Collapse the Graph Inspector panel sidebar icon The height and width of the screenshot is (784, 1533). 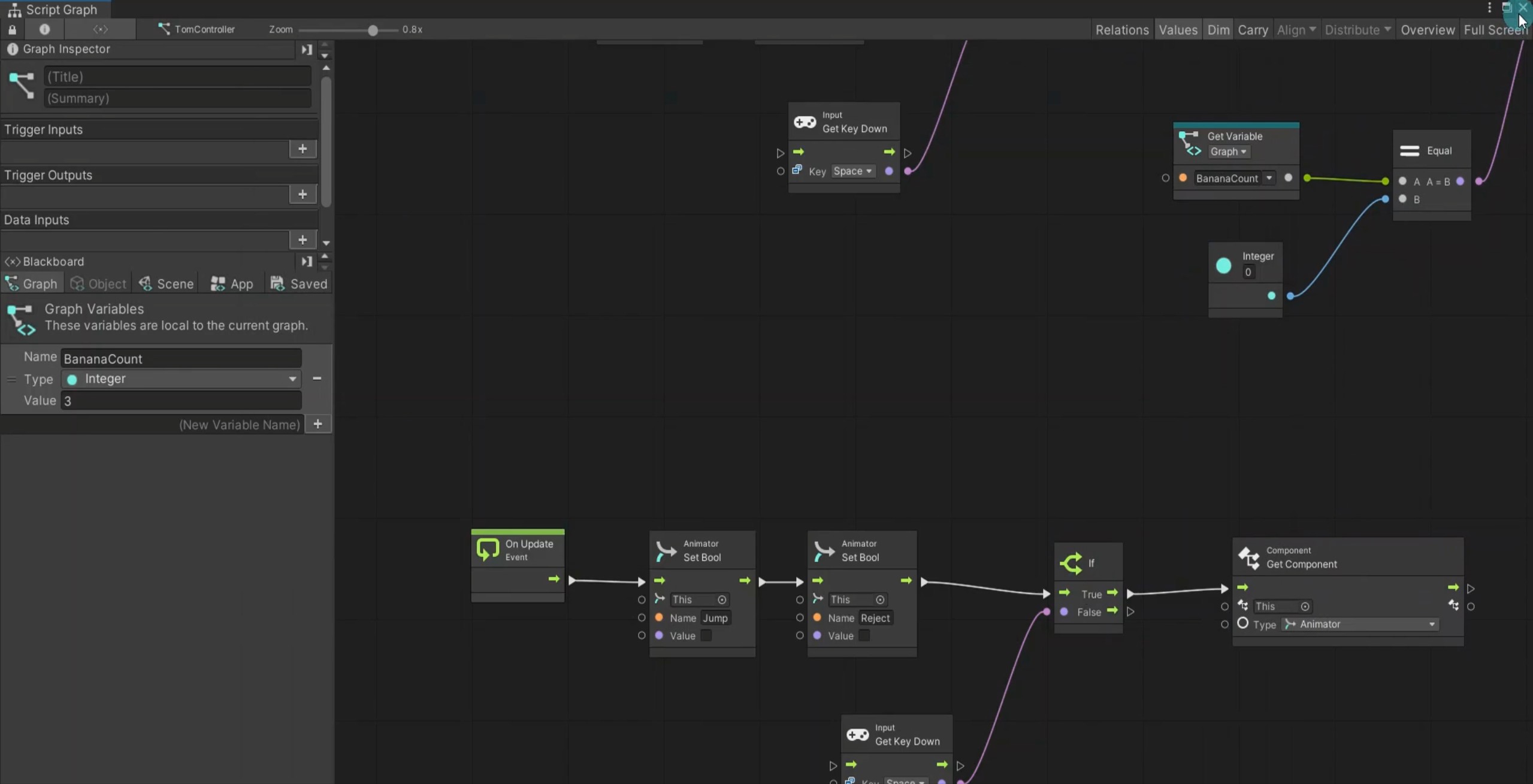307,50
